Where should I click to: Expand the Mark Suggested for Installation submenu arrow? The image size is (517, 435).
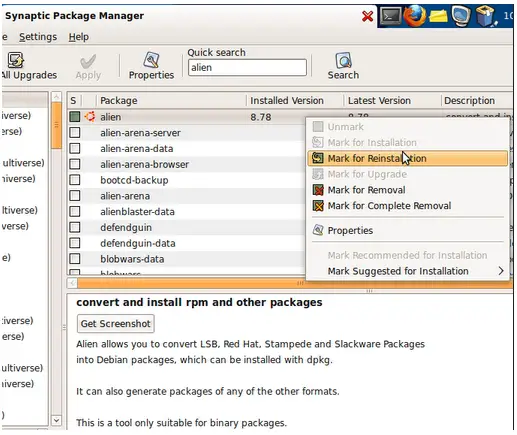click(x=501, y=271)
